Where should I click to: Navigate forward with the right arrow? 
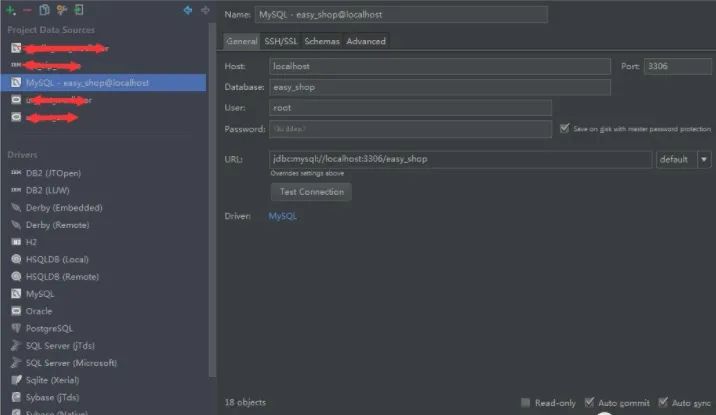[205, 10]
